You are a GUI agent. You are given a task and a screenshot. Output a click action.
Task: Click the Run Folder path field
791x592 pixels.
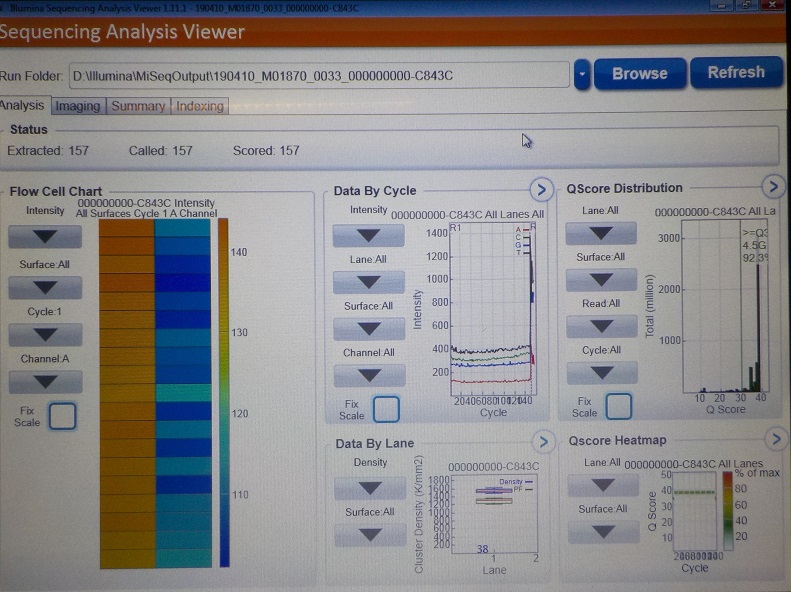tap(318, 75)
